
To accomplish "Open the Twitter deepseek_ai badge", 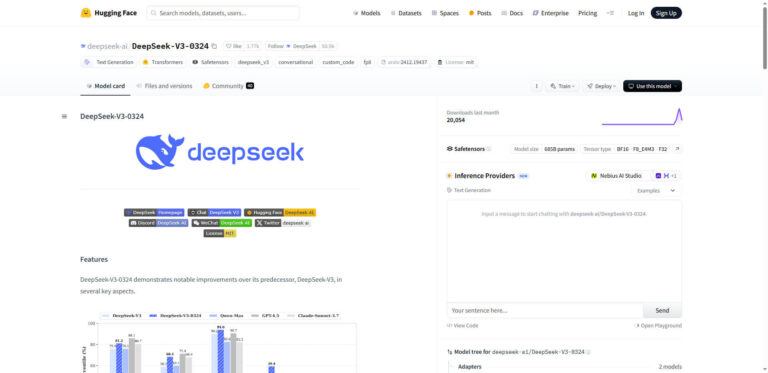I will pyautogui.click(x=283, y=223).
